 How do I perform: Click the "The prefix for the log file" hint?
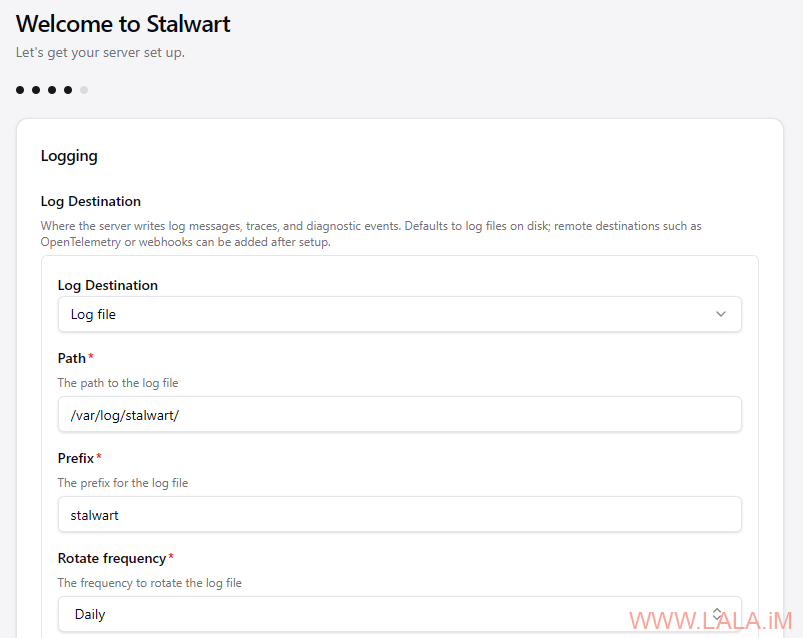click(123, 483)
